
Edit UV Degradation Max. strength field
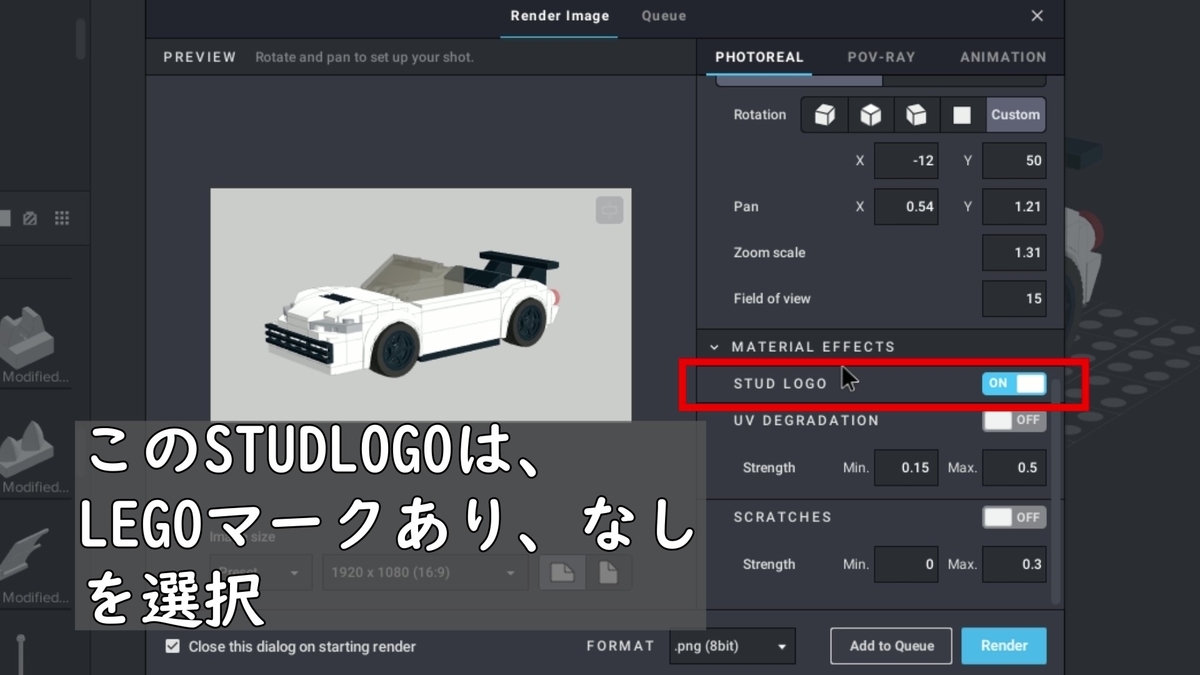(x=1014, y=468)
